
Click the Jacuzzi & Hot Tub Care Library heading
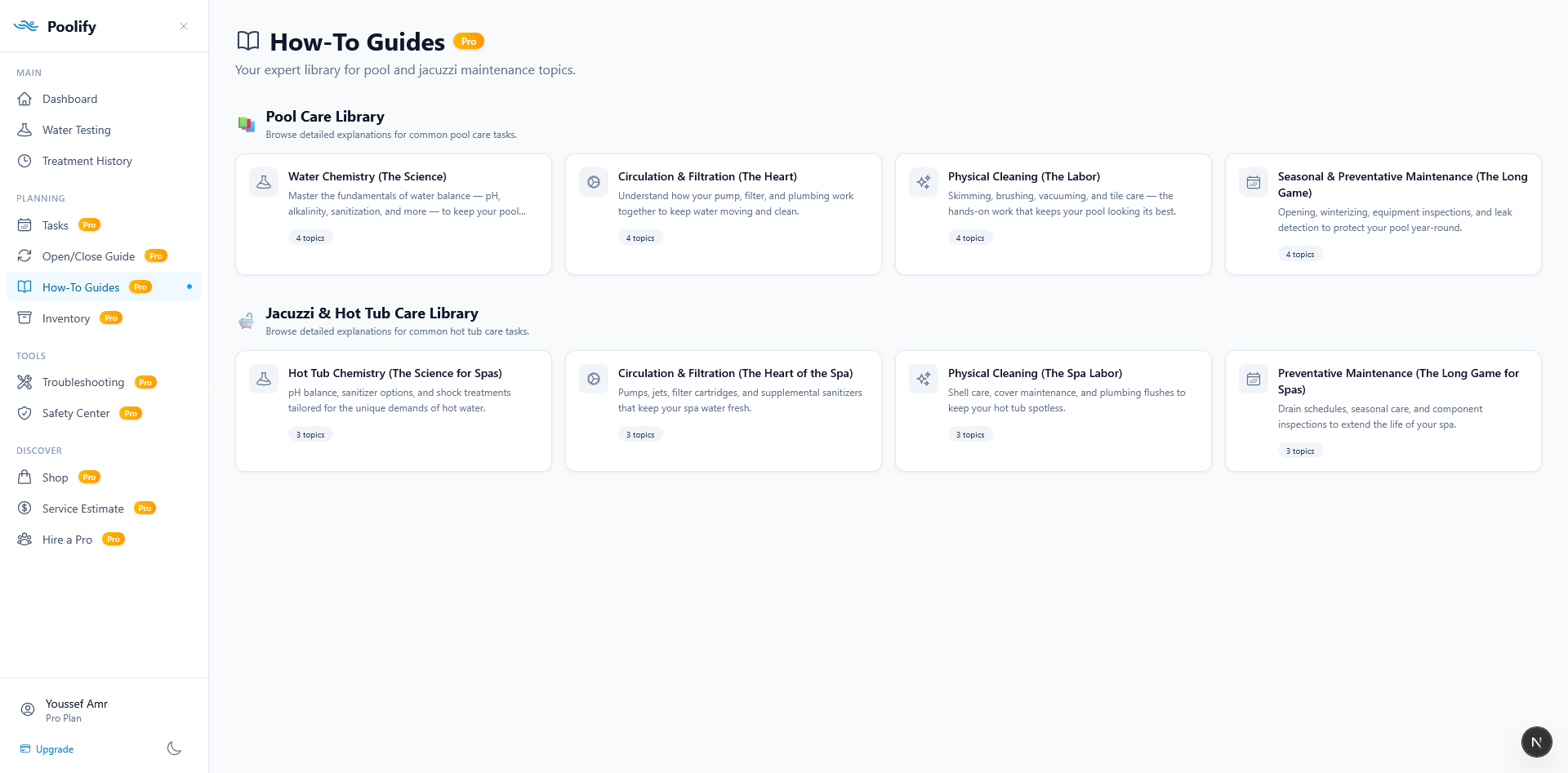pyautogui.click(x=372, y=313)
